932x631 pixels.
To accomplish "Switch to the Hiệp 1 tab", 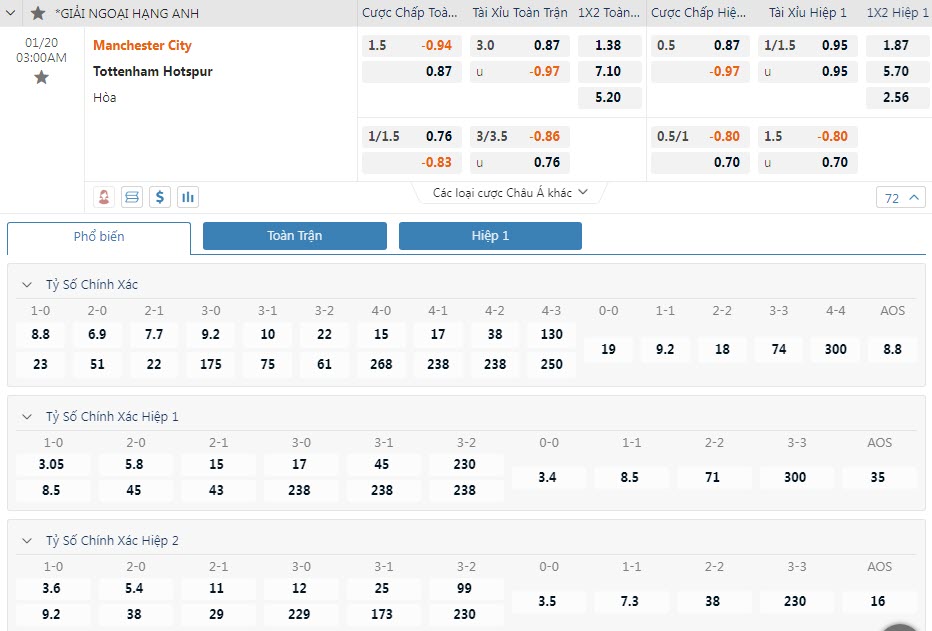I will (490, 236).
